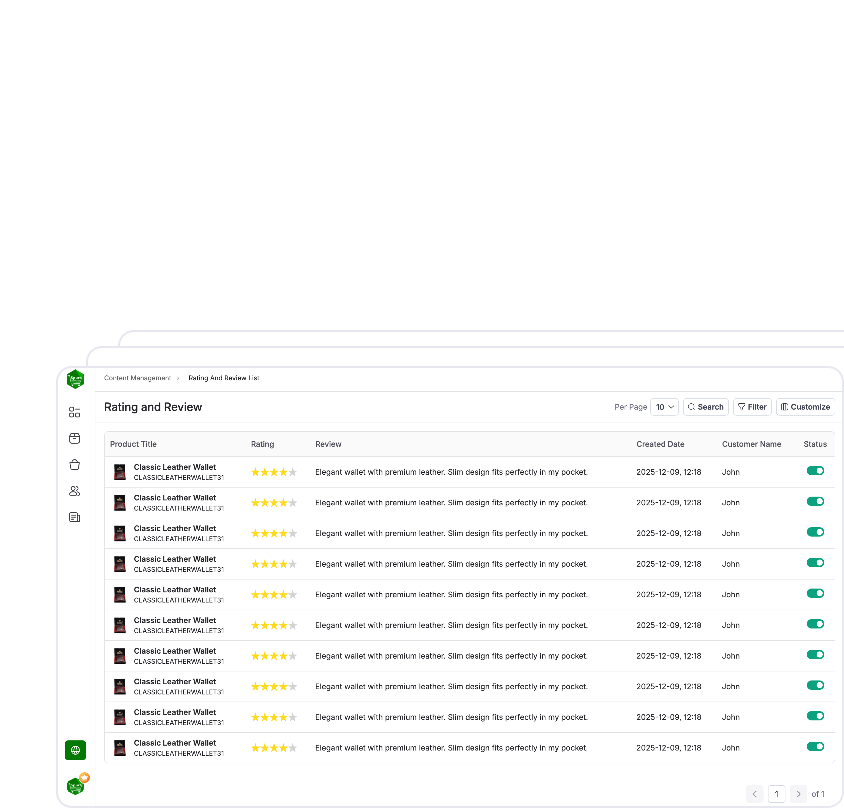Click the green store logo at sidebar top
The height and width of the screenshot is (808, 844).
(75, 379)
